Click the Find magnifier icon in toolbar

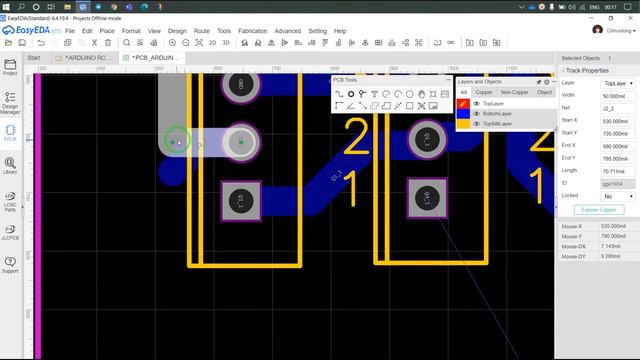click(x=127, y=42)
